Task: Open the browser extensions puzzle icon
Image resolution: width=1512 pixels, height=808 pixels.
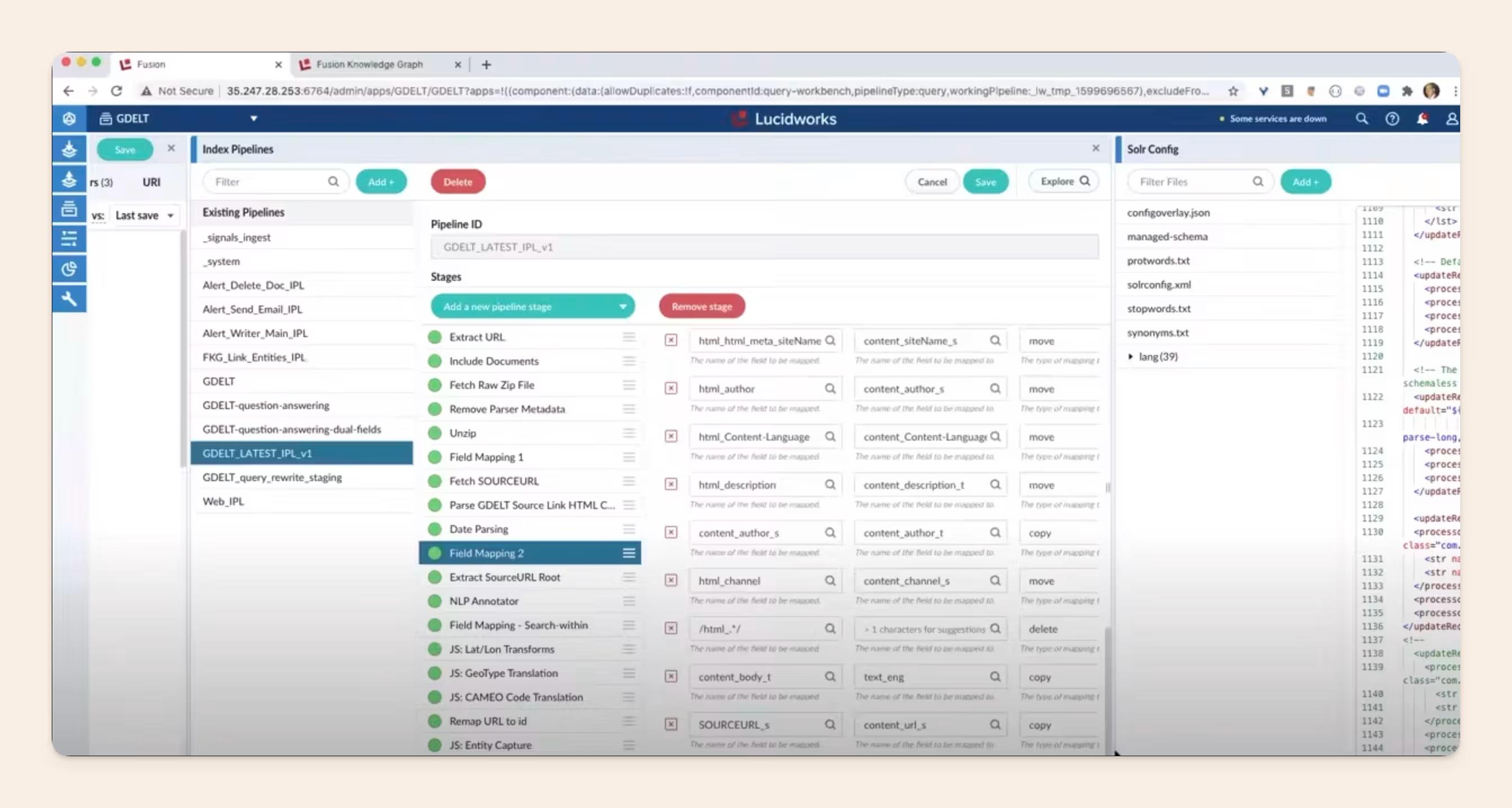Action: (x=1407, y=91)
